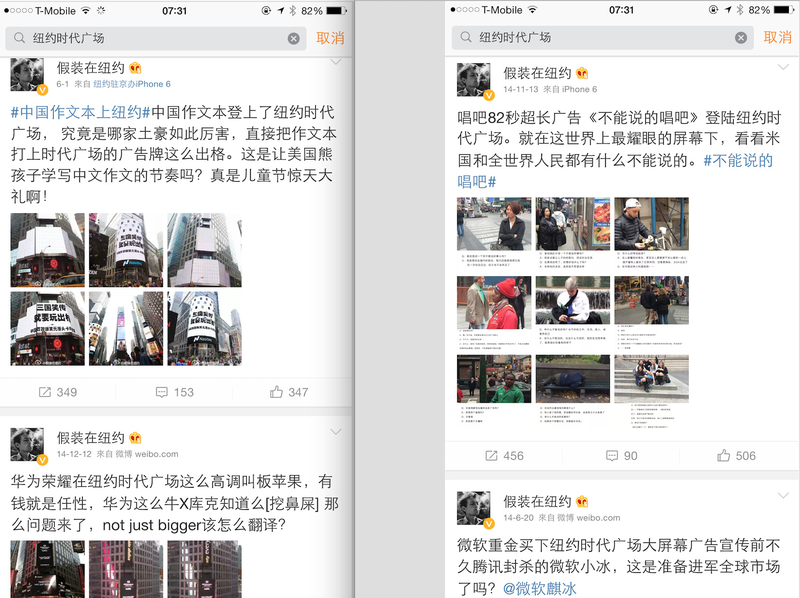Tap the repost icon showing 349
800x598 pixels.
pyautogui.click(x=57, y=392)
